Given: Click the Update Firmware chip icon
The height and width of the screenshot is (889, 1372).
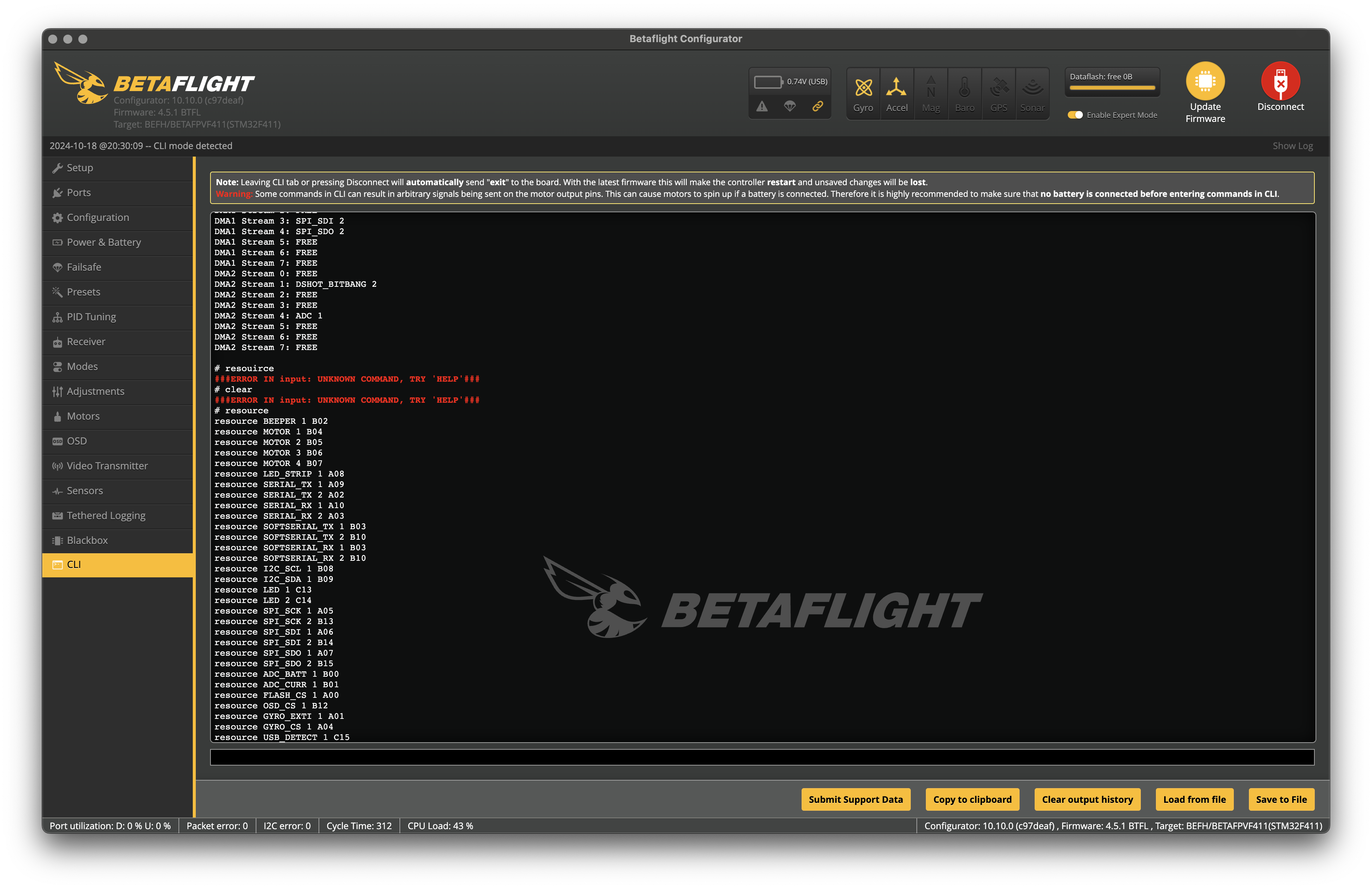Looking at the screenshot, I should coord(1205,81).
